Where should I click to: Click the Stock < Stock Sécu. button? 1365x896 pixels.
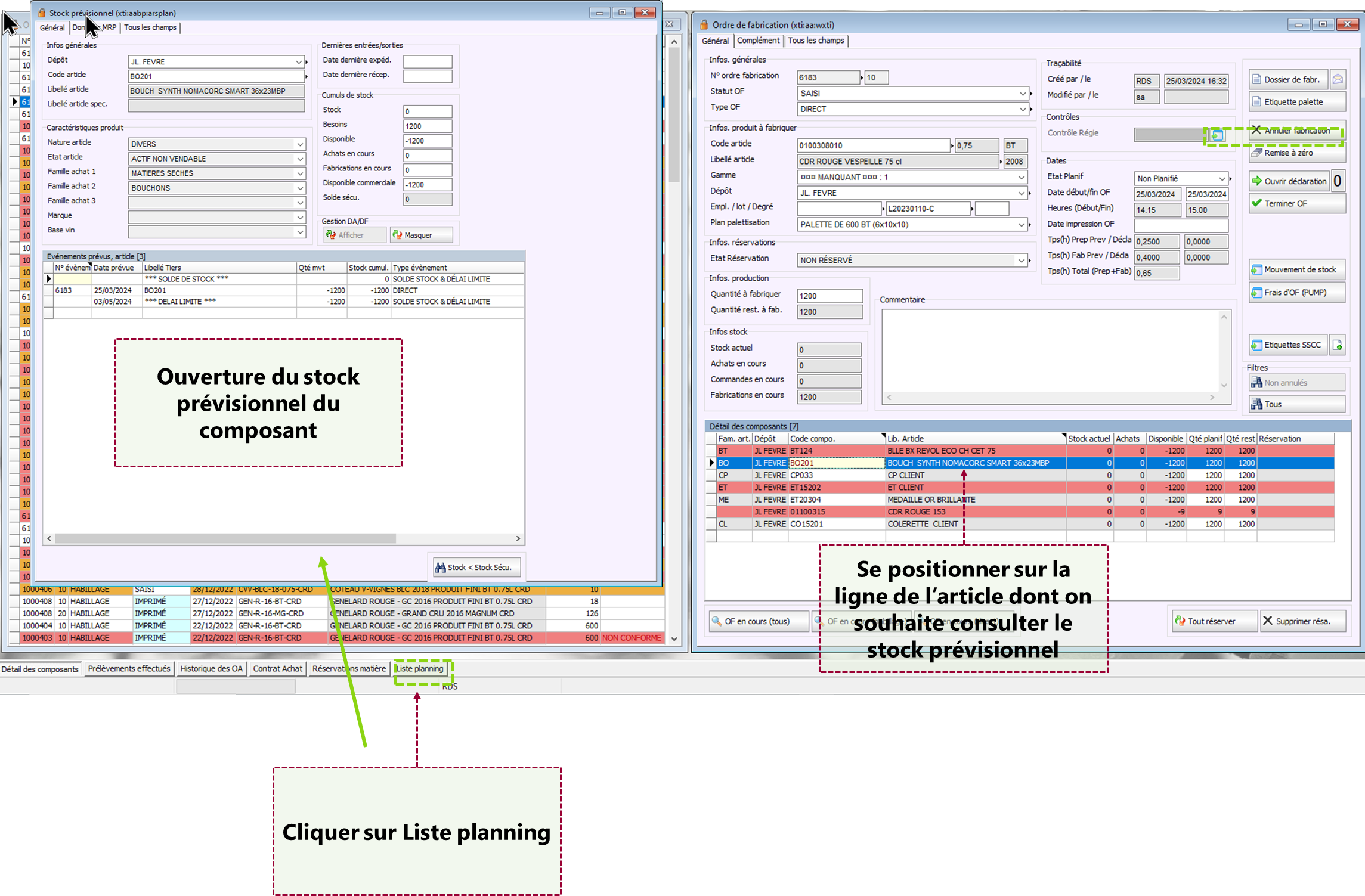[476, 568]
